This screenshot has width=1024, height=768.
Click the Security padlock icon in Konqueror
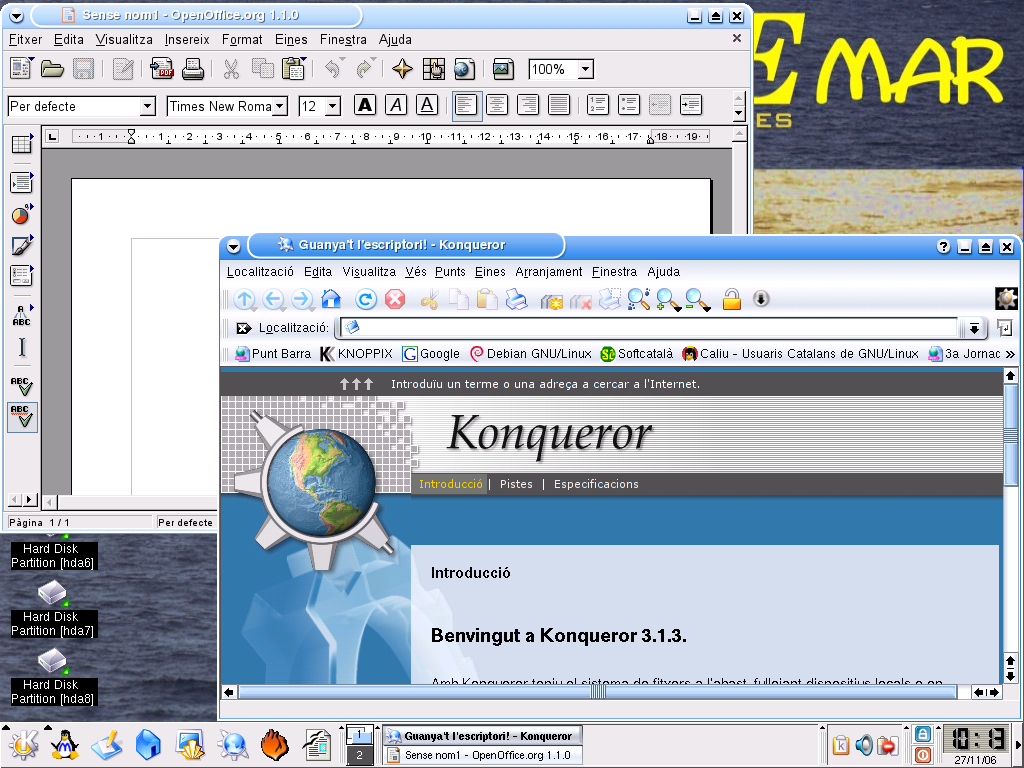click(731, 299)
